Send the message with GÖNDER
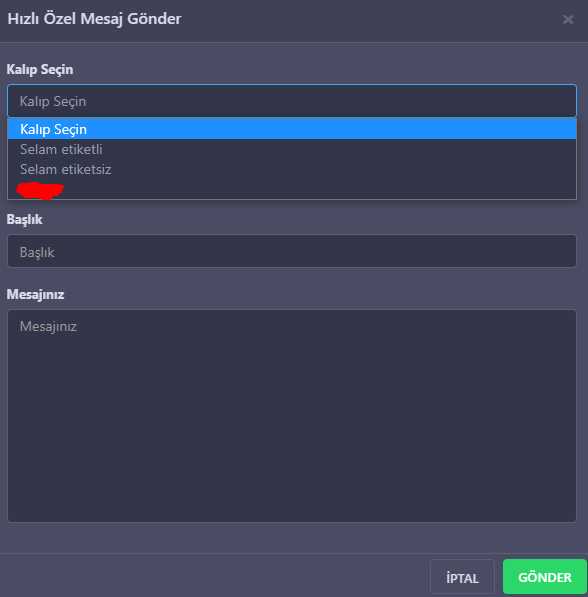The image size is (588, 597). (545, 577)
